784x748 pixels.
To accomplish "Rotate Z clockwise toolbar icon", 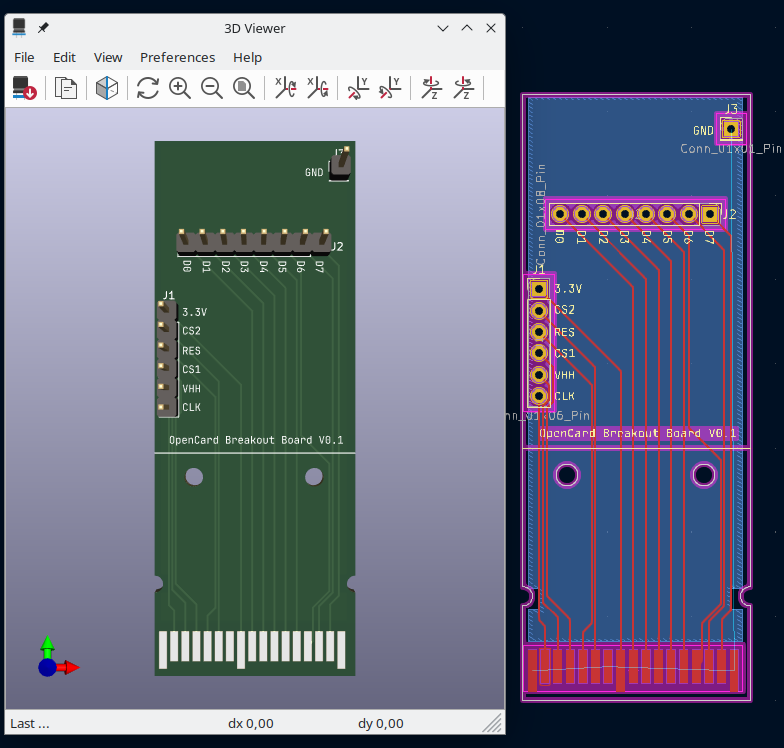I will click(432, 88).
